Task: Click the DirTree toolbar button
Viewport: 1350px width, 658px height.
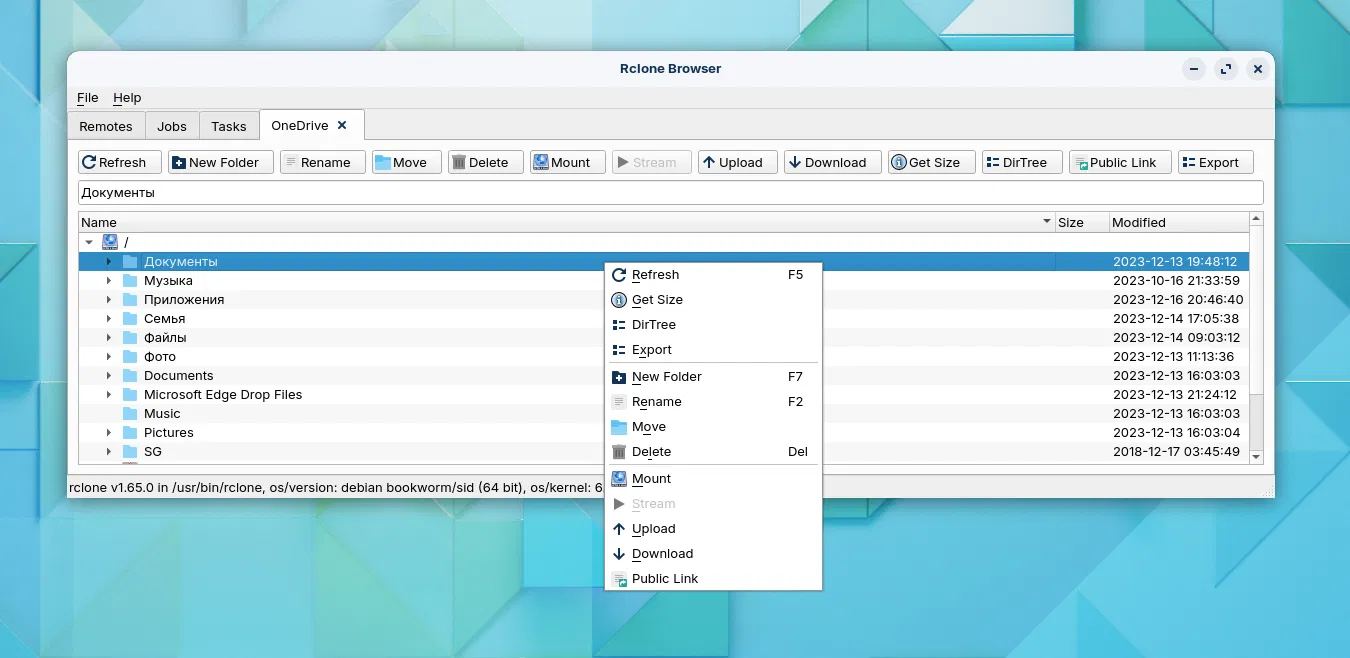Action: point(1021,162)
